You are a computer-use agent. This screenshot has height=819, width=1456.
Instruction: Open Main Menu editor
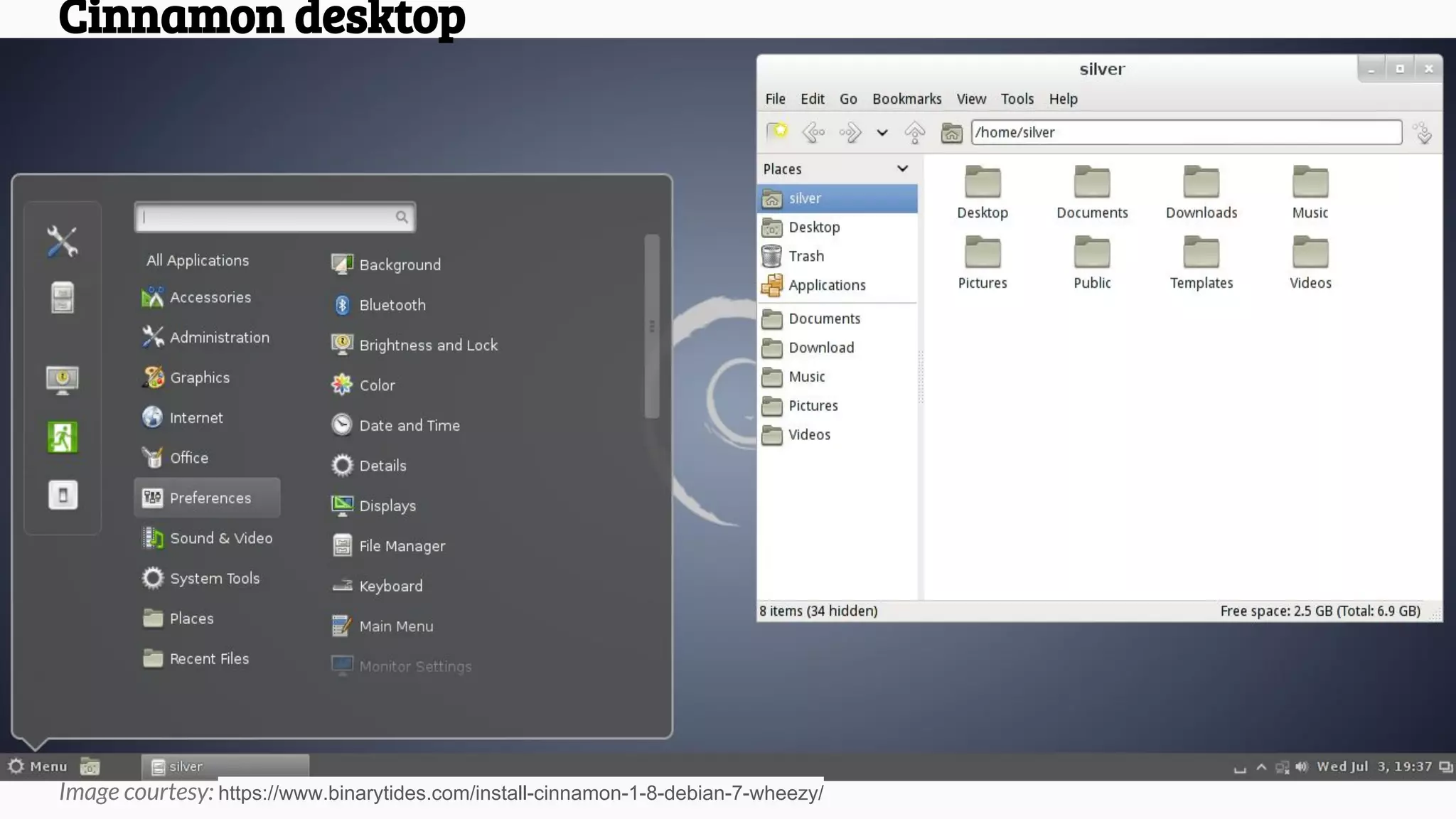click(x=382, y=626)
